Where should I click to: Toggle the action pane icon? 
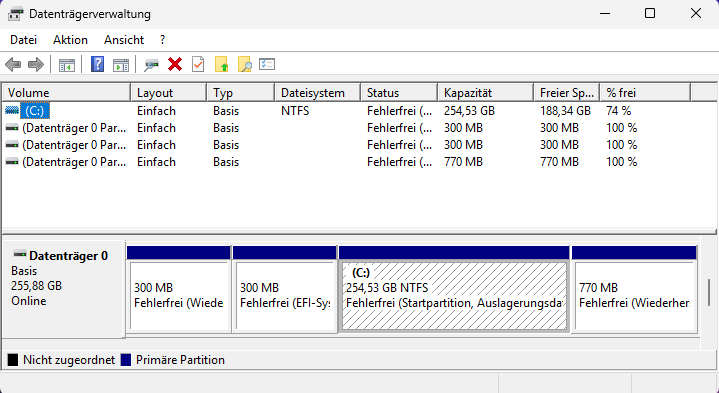[121, 65]
